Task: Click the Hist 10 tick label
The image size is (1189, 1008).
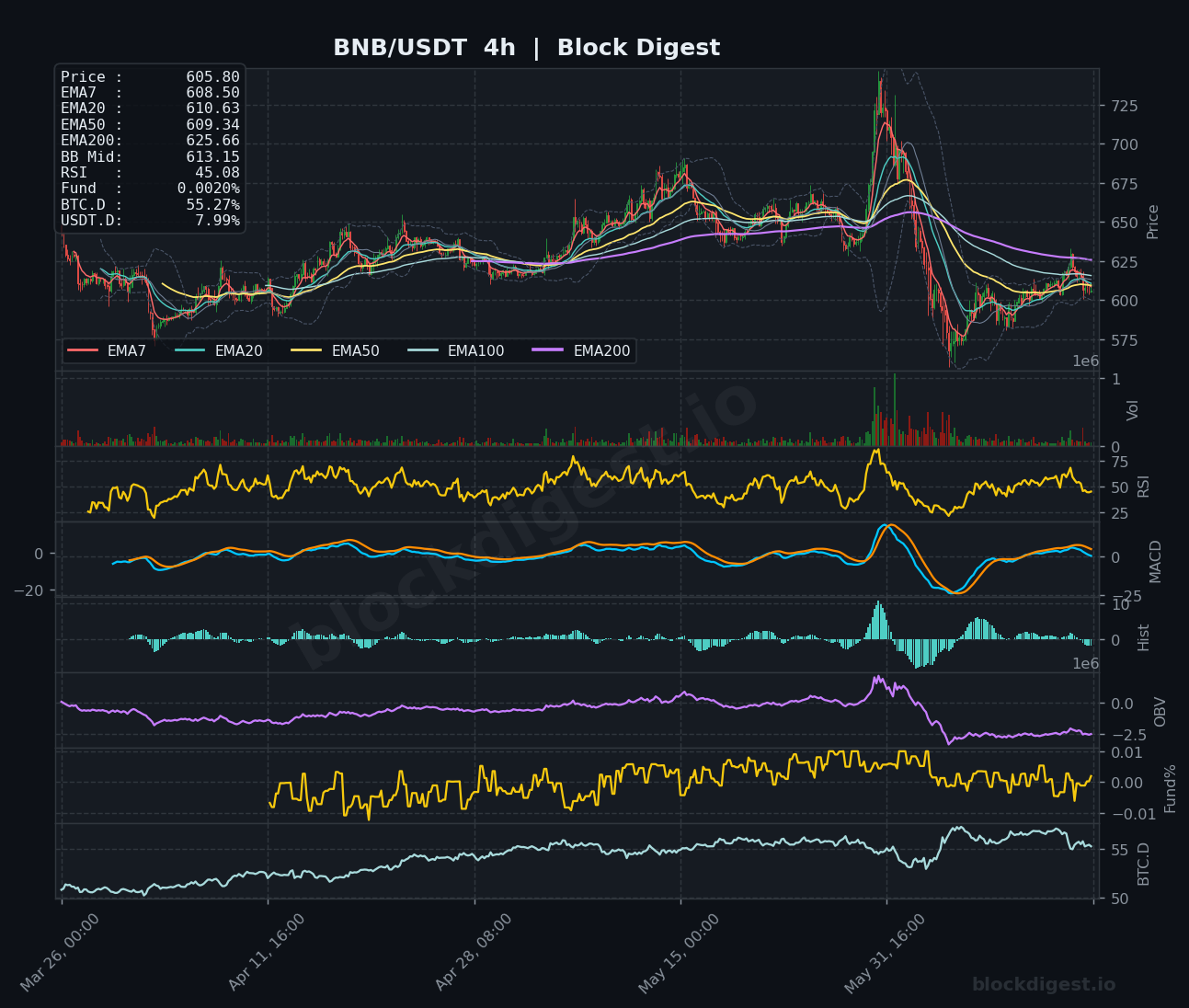Action: pyautogui.click(x=1119, y=604)
